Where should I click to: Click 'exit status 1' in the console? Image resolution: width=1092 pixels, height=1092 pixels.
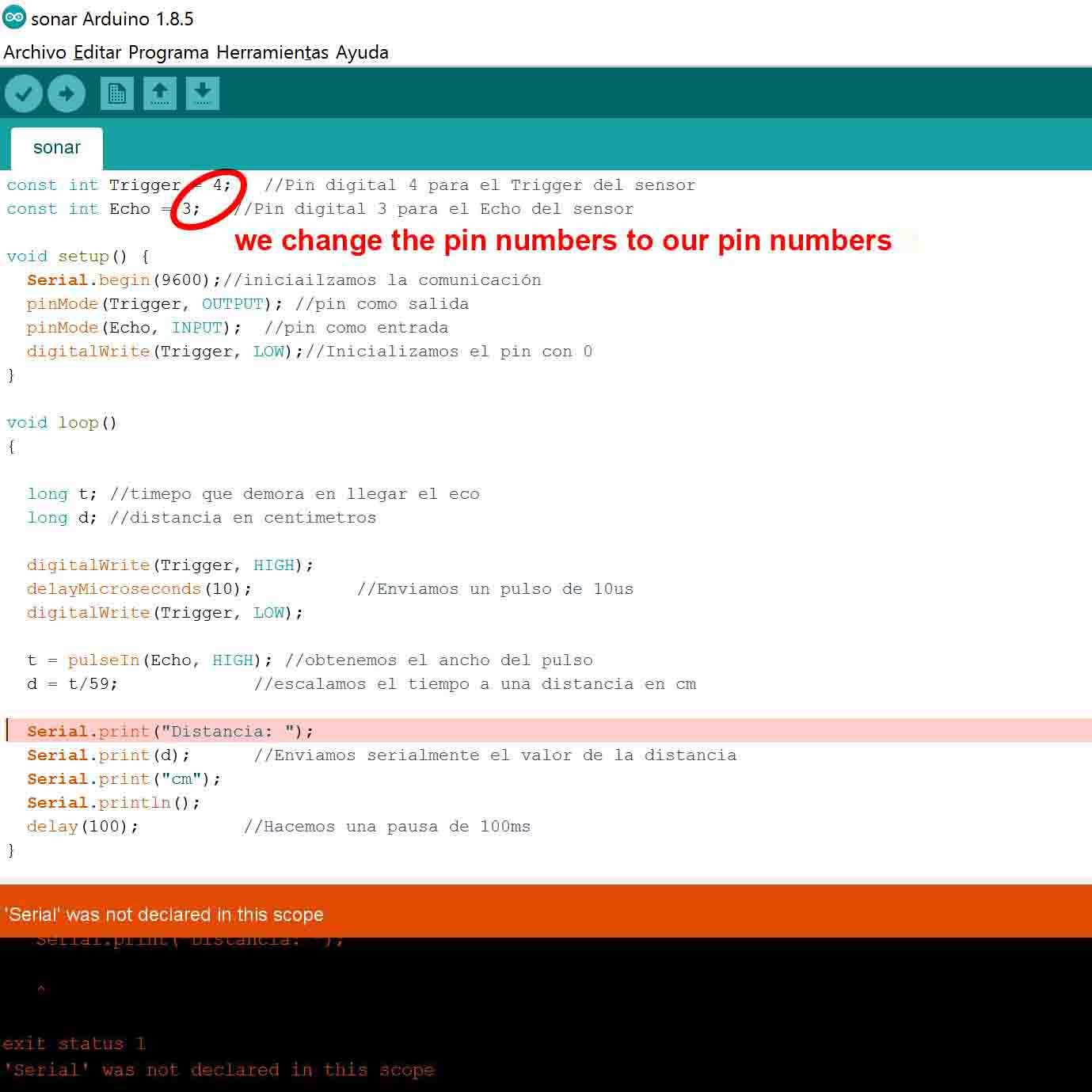[x=74, y=1044]
